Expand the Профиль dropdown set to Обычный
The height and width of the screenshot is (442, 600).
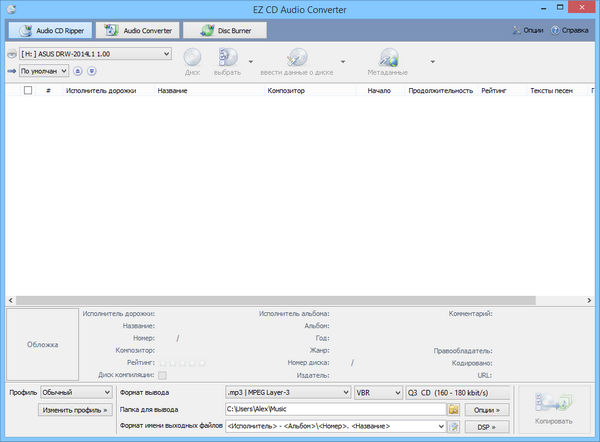tap(69, 392)
